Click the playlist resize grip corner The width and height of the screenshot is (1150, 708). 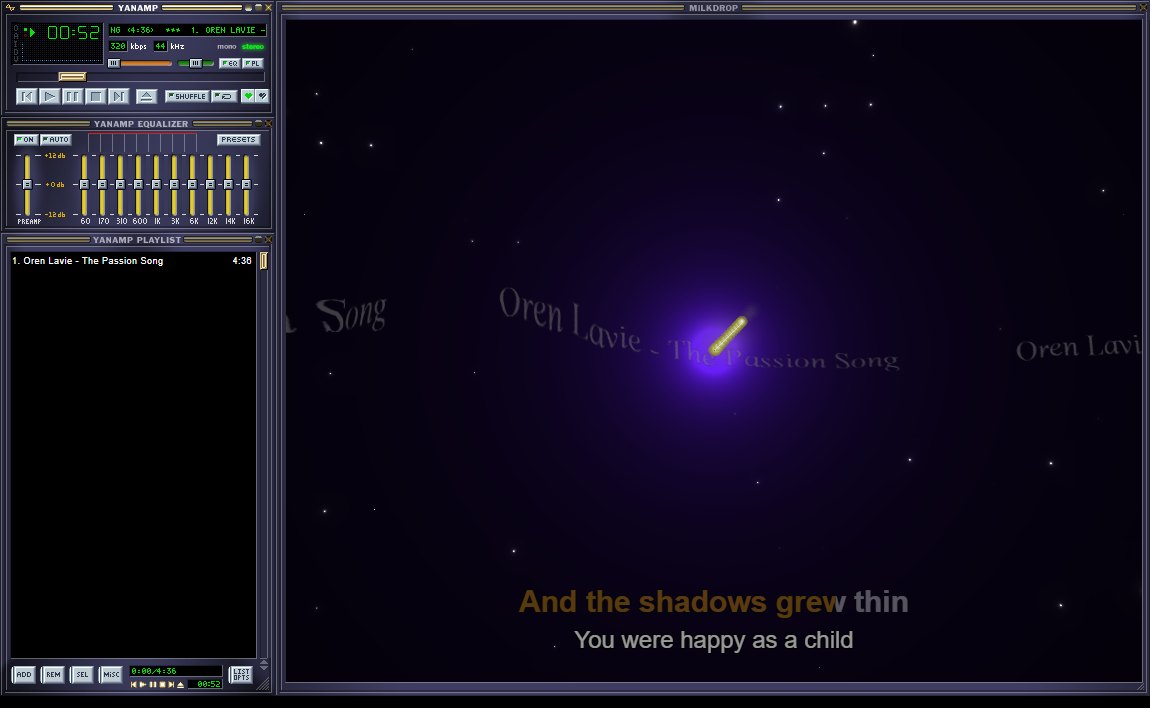(x=264, y=684)
